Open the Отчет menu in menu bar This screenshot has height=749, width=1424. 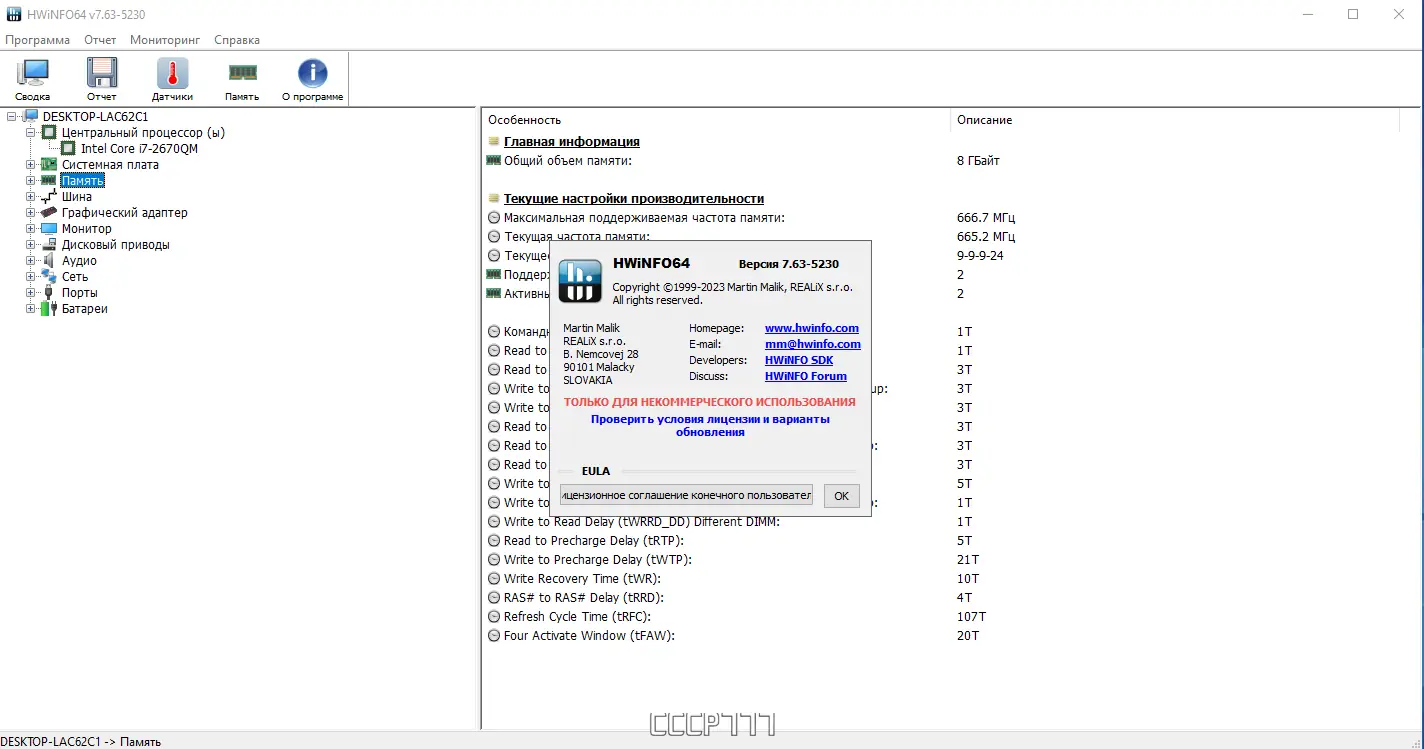pyautogui.click(x=100, y=40)
